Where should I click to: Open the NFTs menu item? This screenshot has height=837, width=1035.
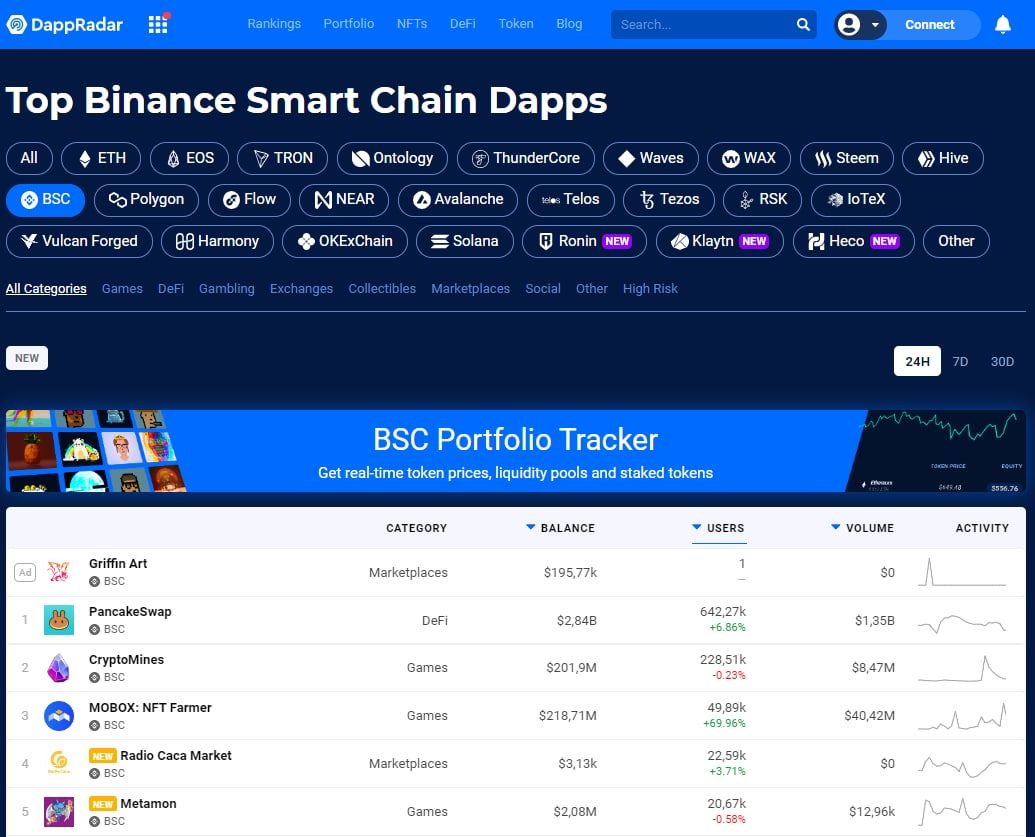pyautogui.click(x=412, y=24)
